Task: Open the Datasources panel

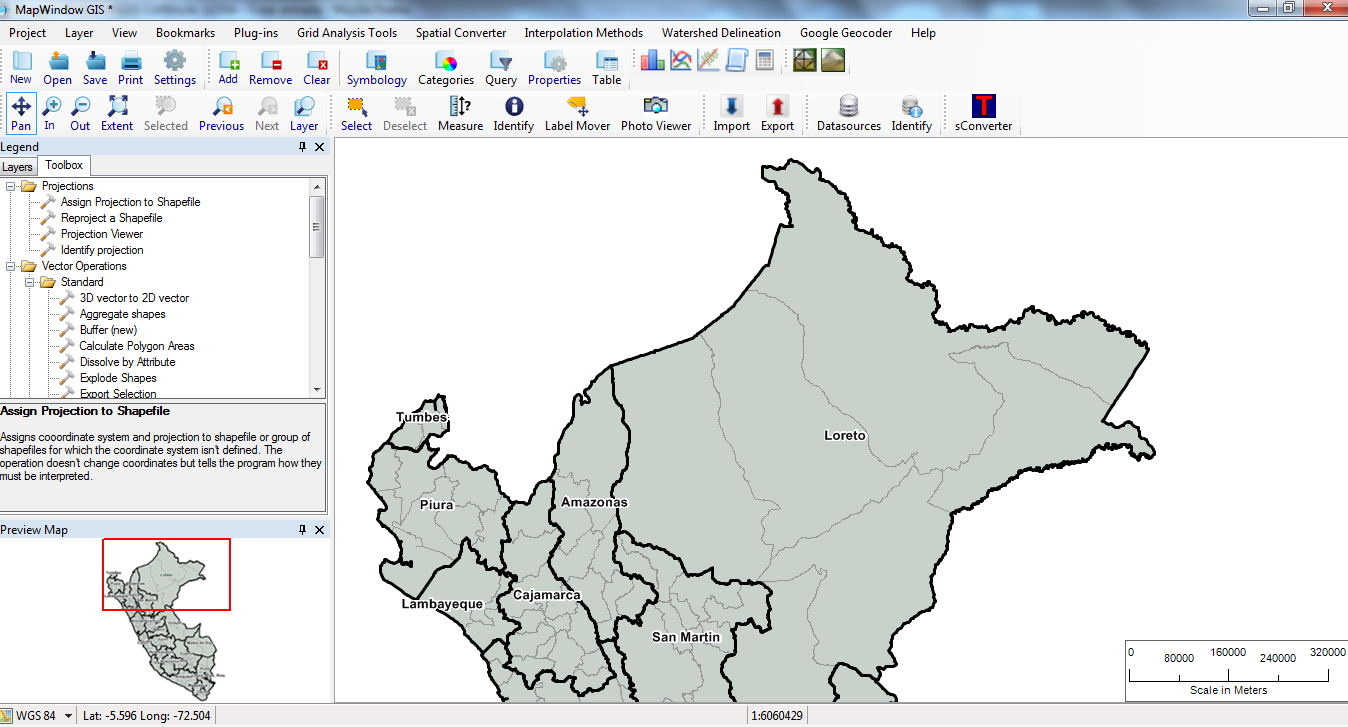Action: click(x=848, y=112)
